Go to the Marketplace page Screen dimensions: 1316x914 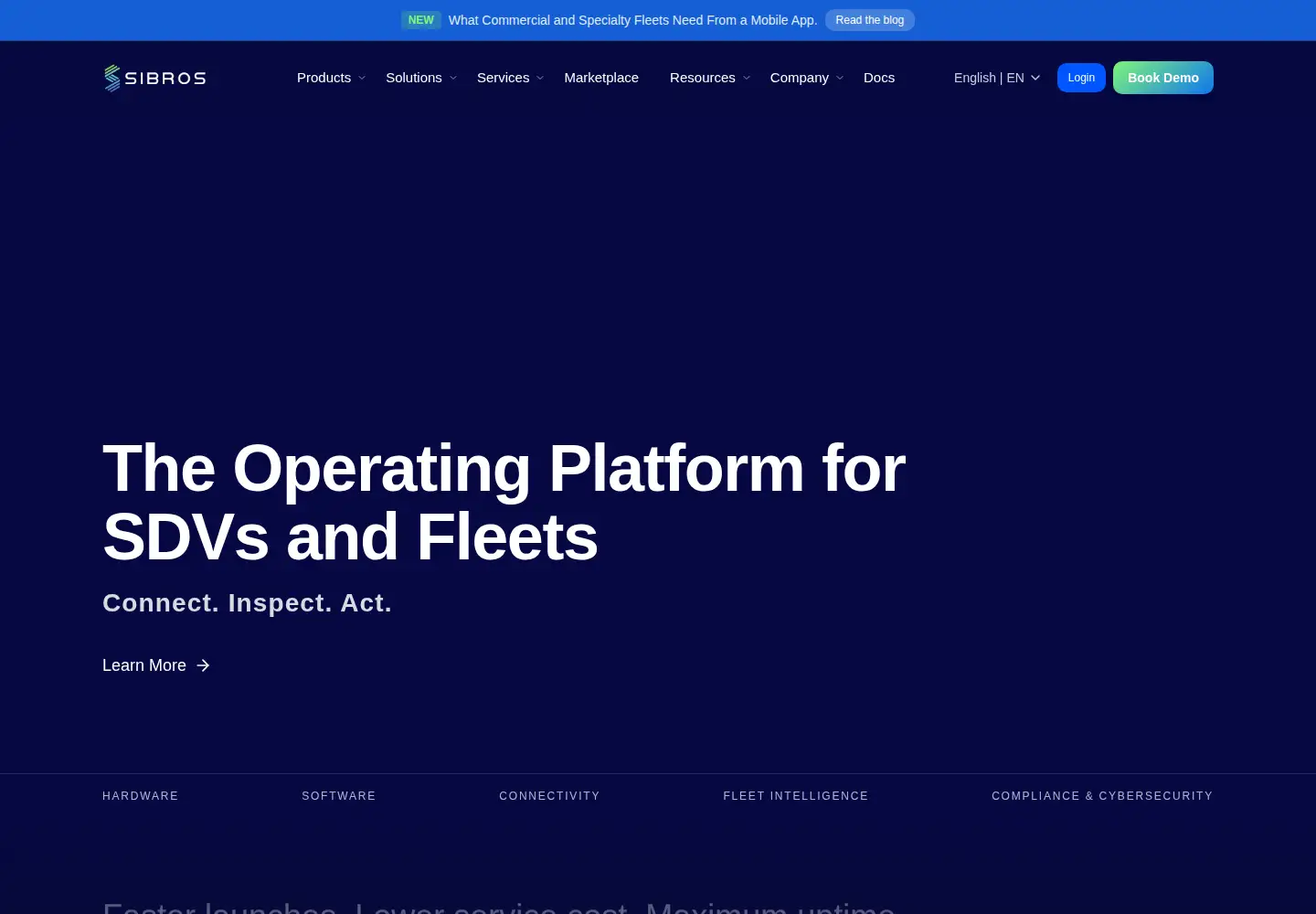pos(601,78)
